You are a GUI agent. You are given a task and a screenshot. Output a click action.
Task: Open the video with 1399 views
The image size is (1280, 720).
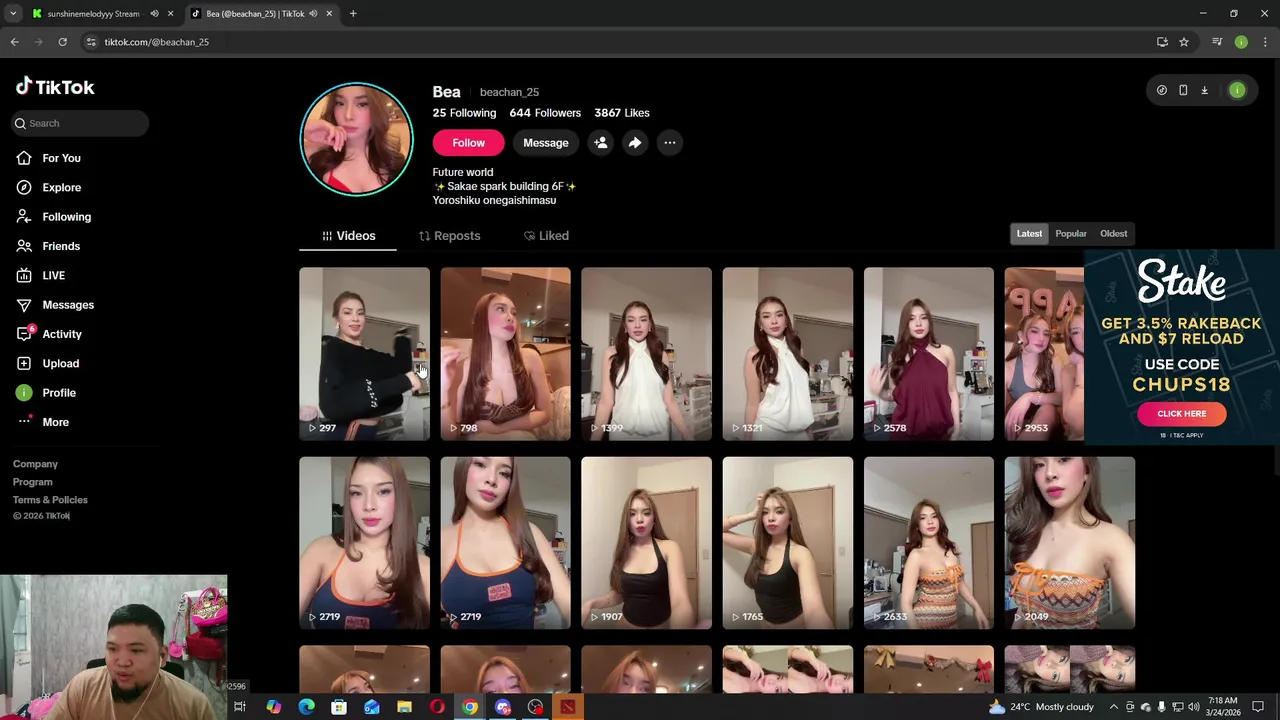tap(646, 354)
